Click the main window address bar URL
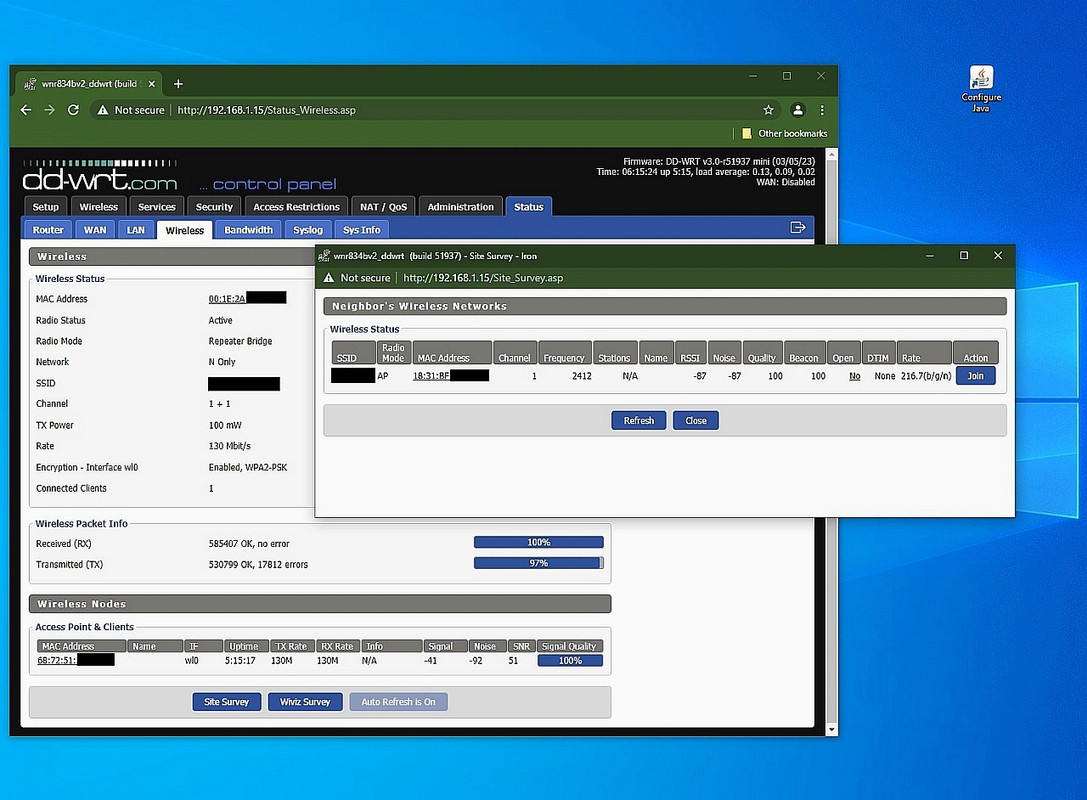This screenshot has width=1087, height=800. click(266, 110)
